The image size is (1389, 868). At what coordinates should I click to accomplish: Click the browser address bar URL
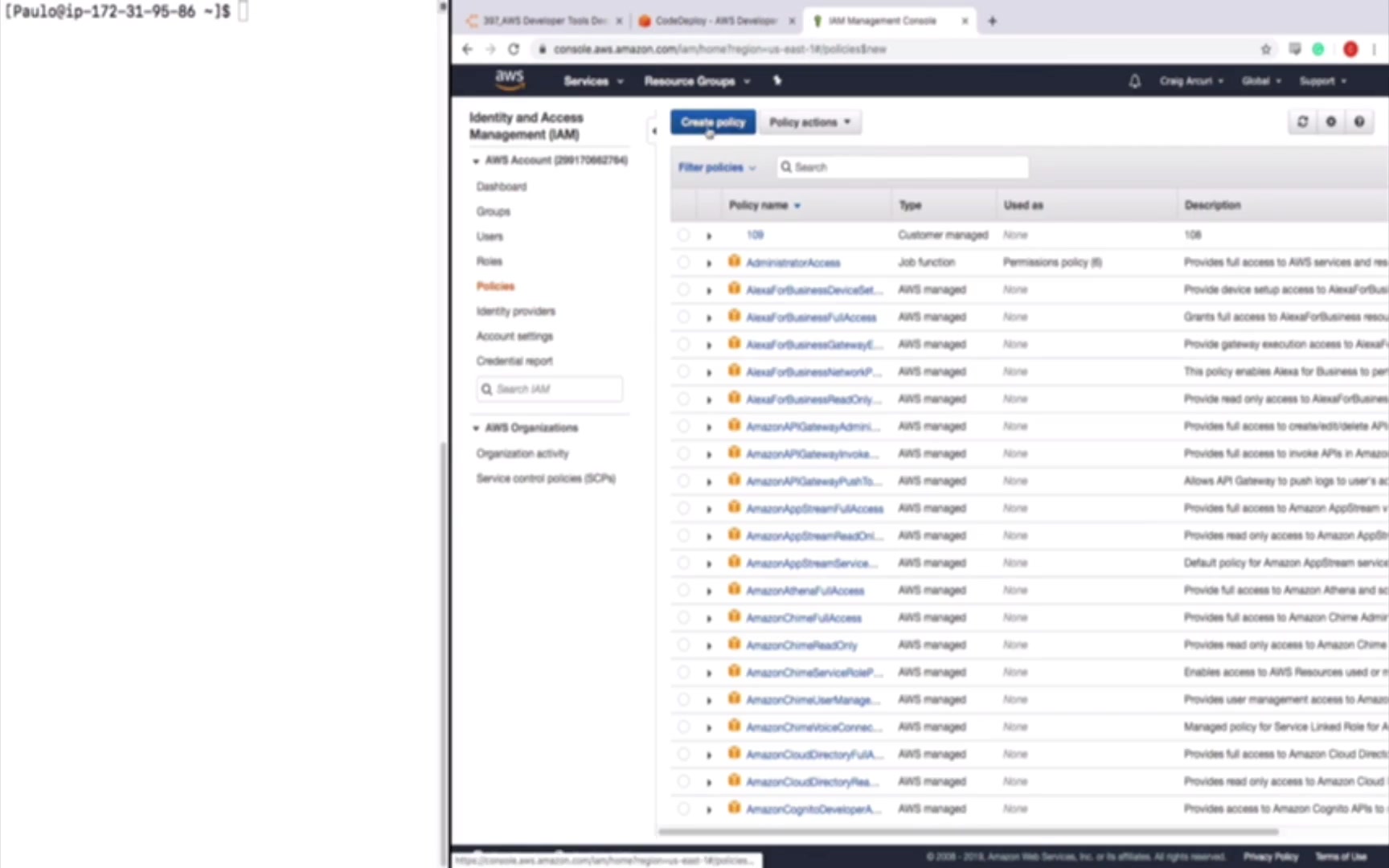click(719, 49)
